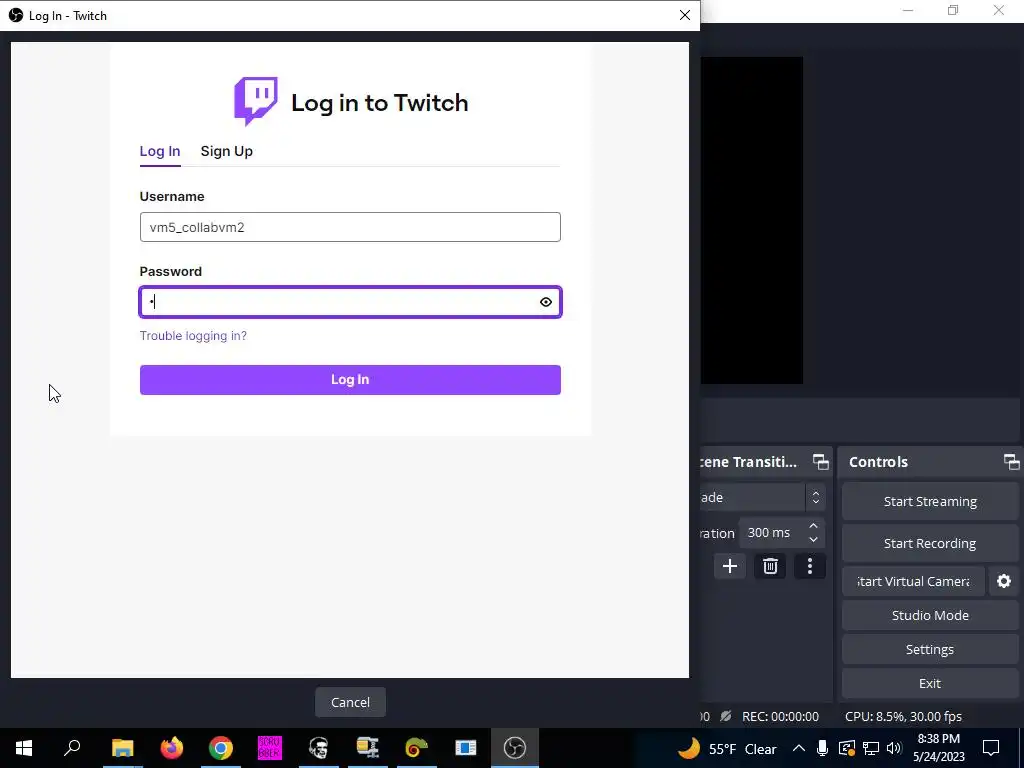The width and height of the screenshot is (1024, 768).
Task: Click into the Username field
Action: [350, 227]
